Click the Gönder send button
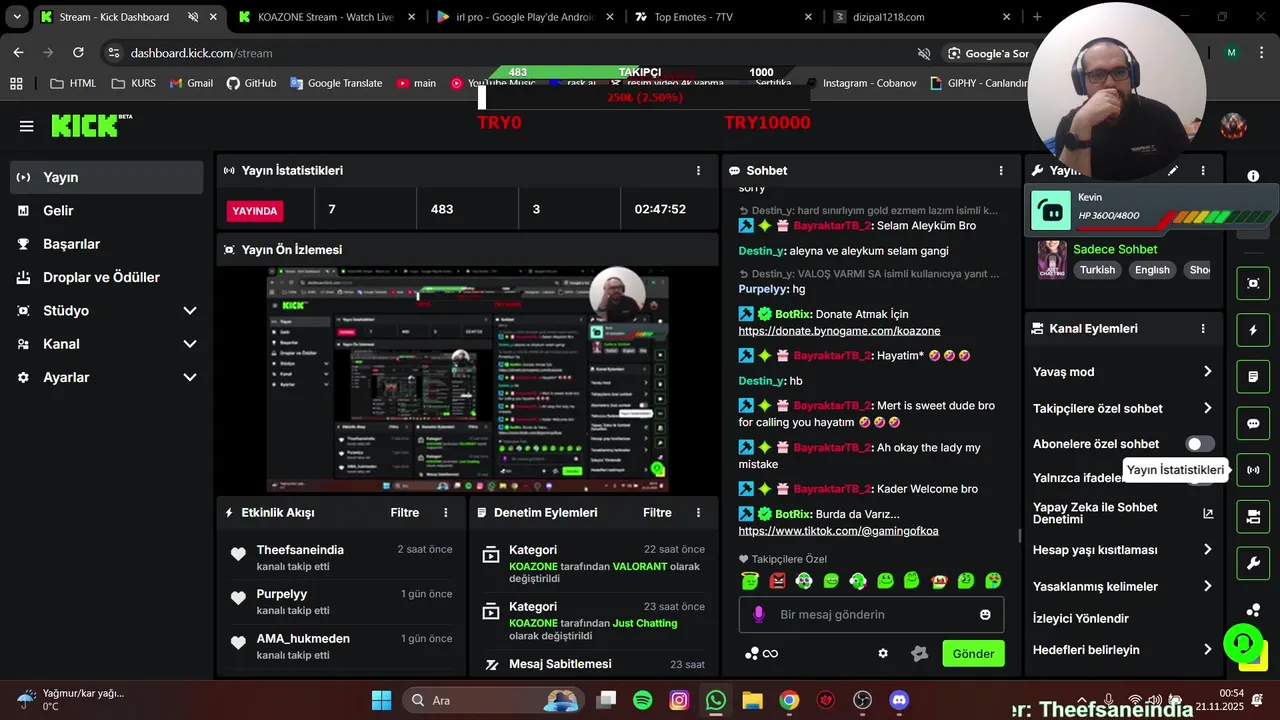The width and height of the screenshot is (1280, 720). click(x=973, y=653)
